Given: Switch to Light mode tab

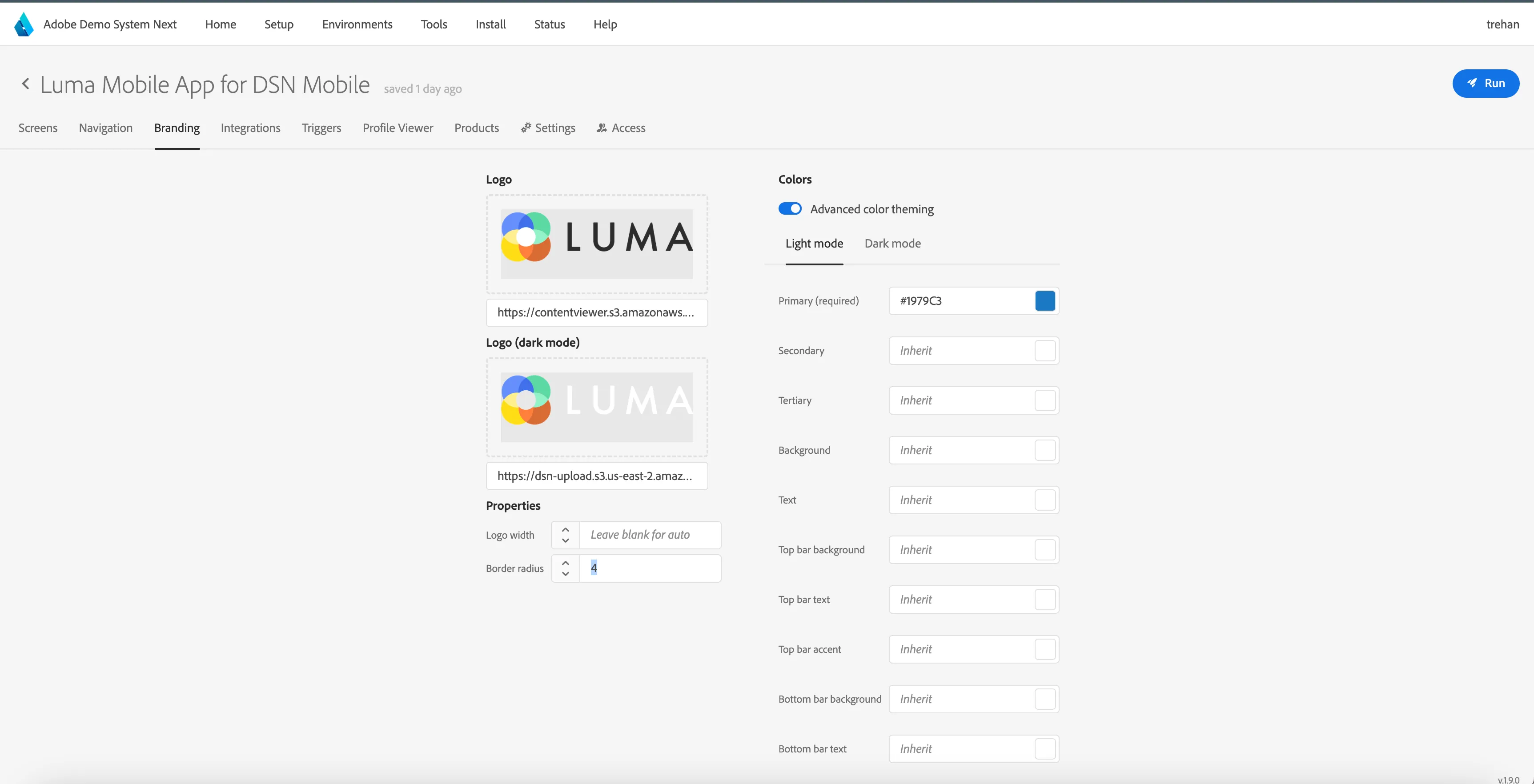Looking at the screenshot, I should pyautogui.click(x=814, y=244).
